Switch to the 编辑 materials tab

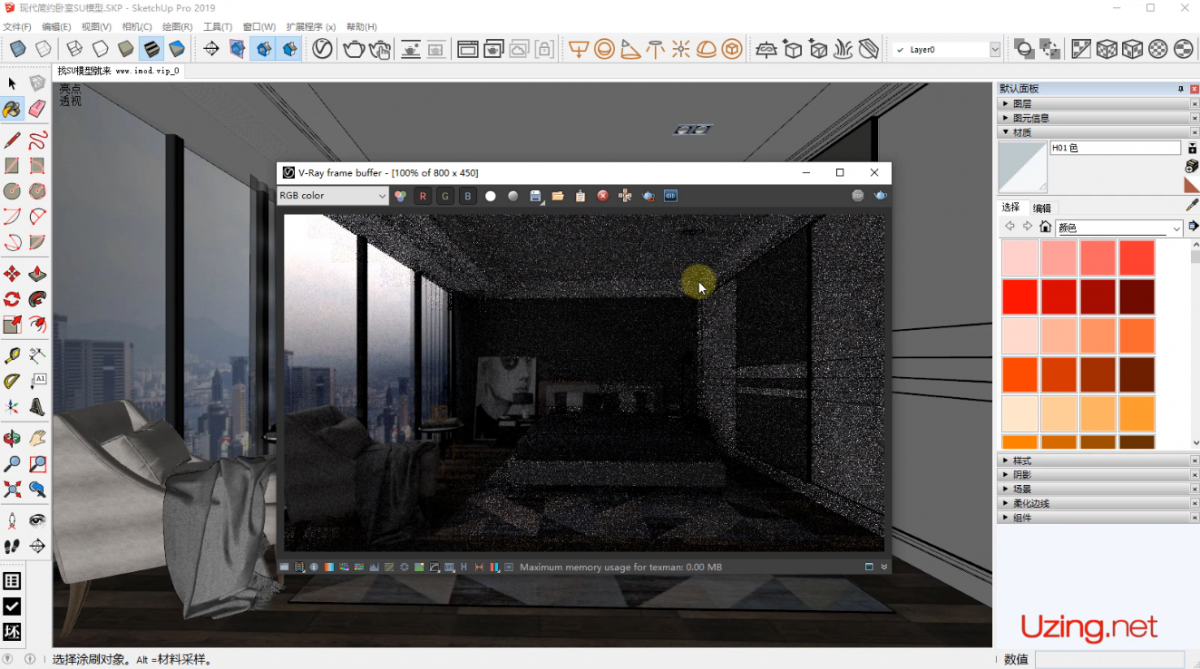click(1042, 208)
